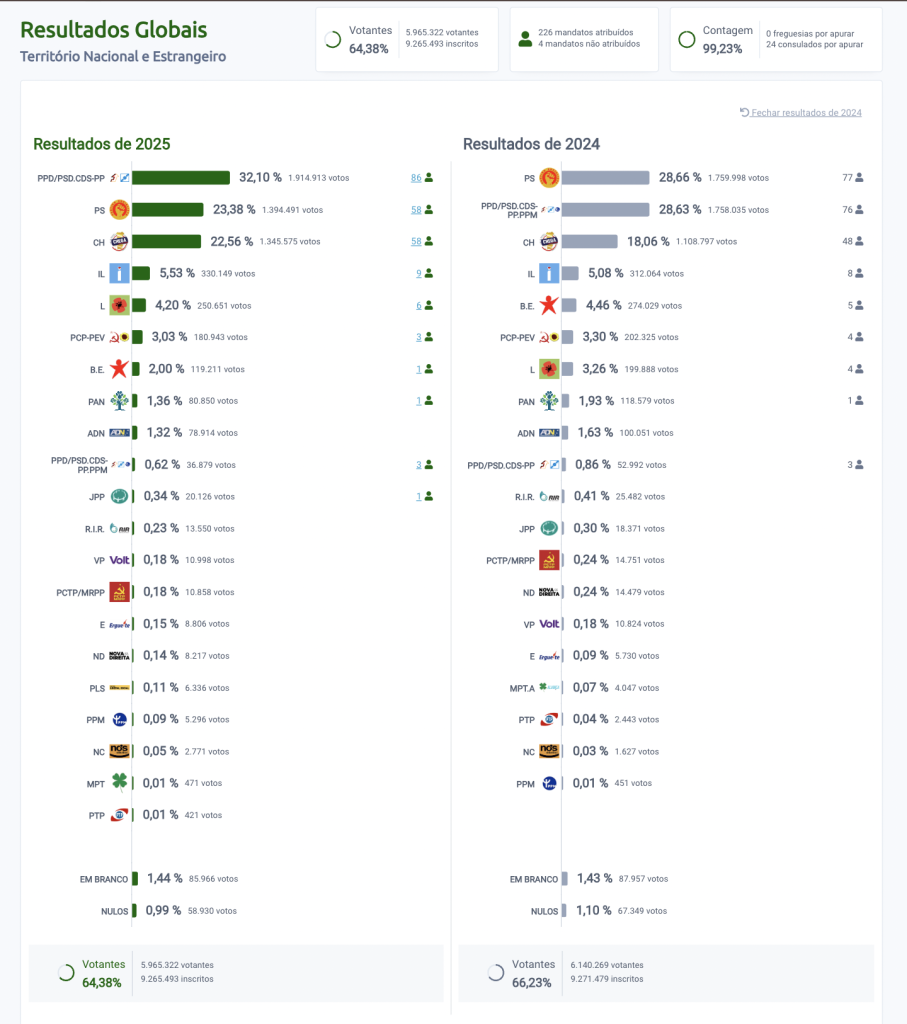Click the PS logo in 2024 results
907x1024 pixels.
click(x=549, y=178)
